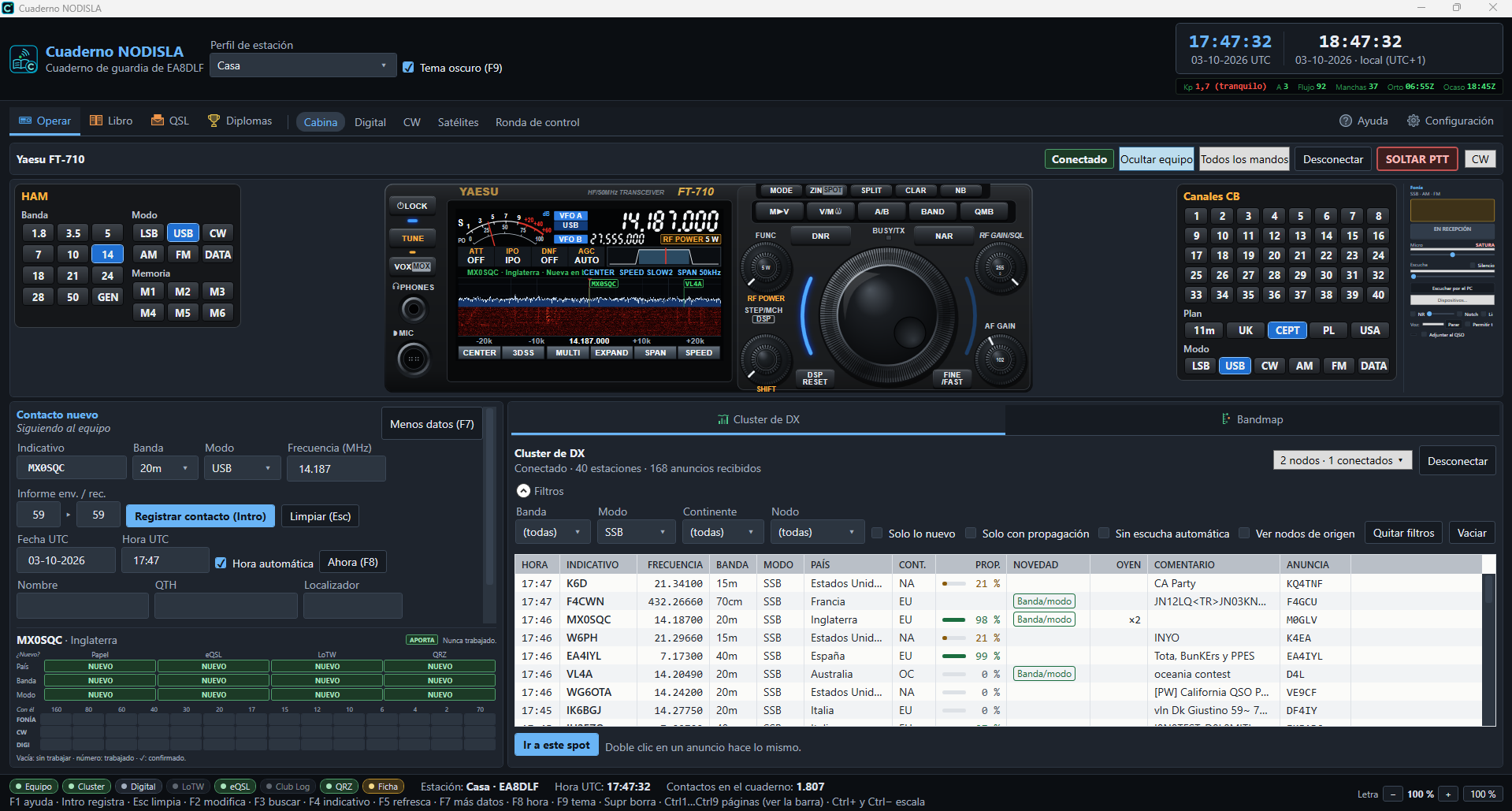Check Ver nodos de origen option
1512x811 pixels.
click(1244, 534)
